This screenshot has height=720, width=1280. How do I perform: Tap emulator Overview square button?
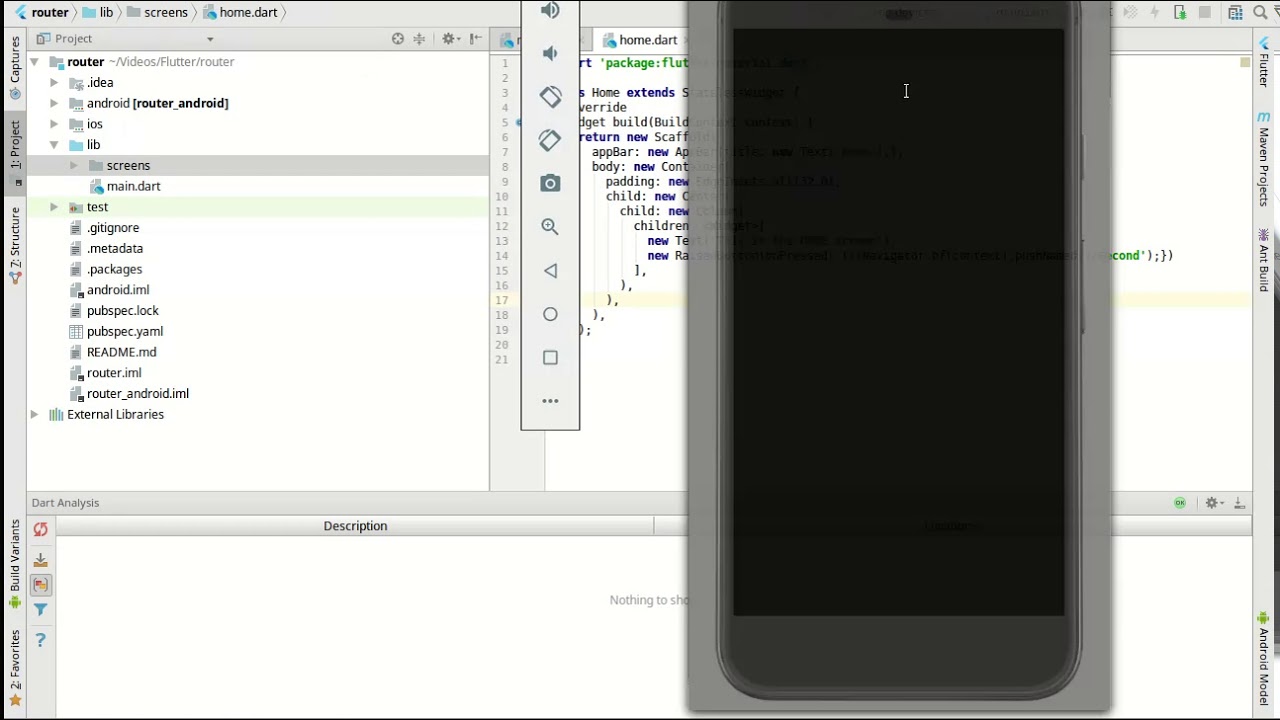pyautogui.click(x=550, y=357)
